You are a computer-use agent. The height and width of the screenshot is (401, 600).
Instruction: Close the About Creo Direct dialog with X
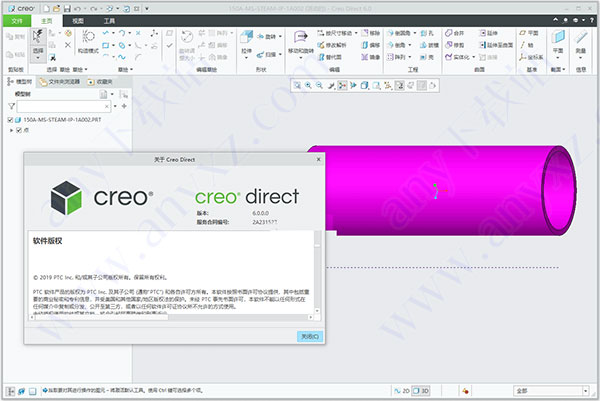318,159
